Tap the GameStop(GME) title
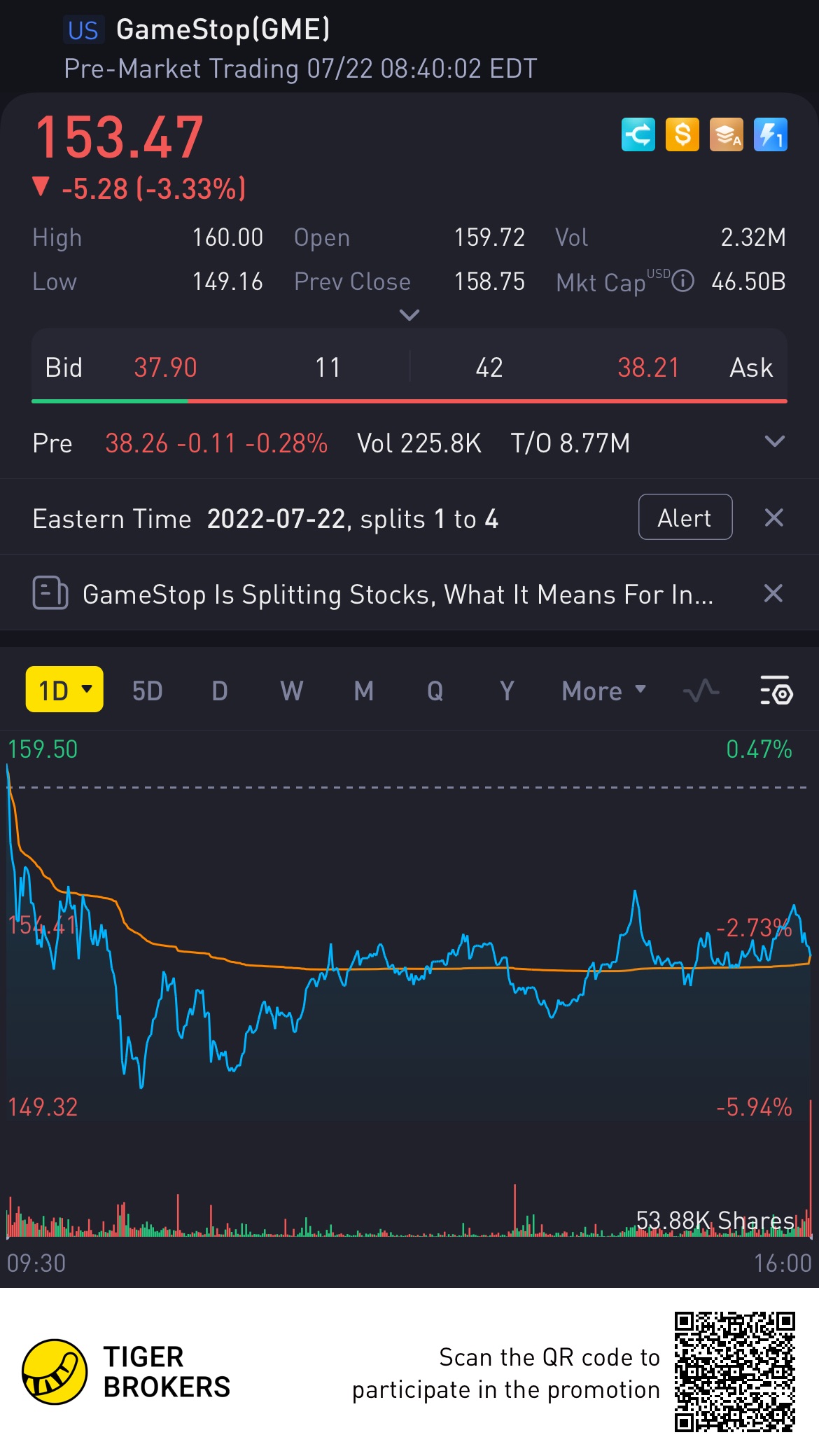Viewport: 819px width, 1456px height. coord(223,29)
